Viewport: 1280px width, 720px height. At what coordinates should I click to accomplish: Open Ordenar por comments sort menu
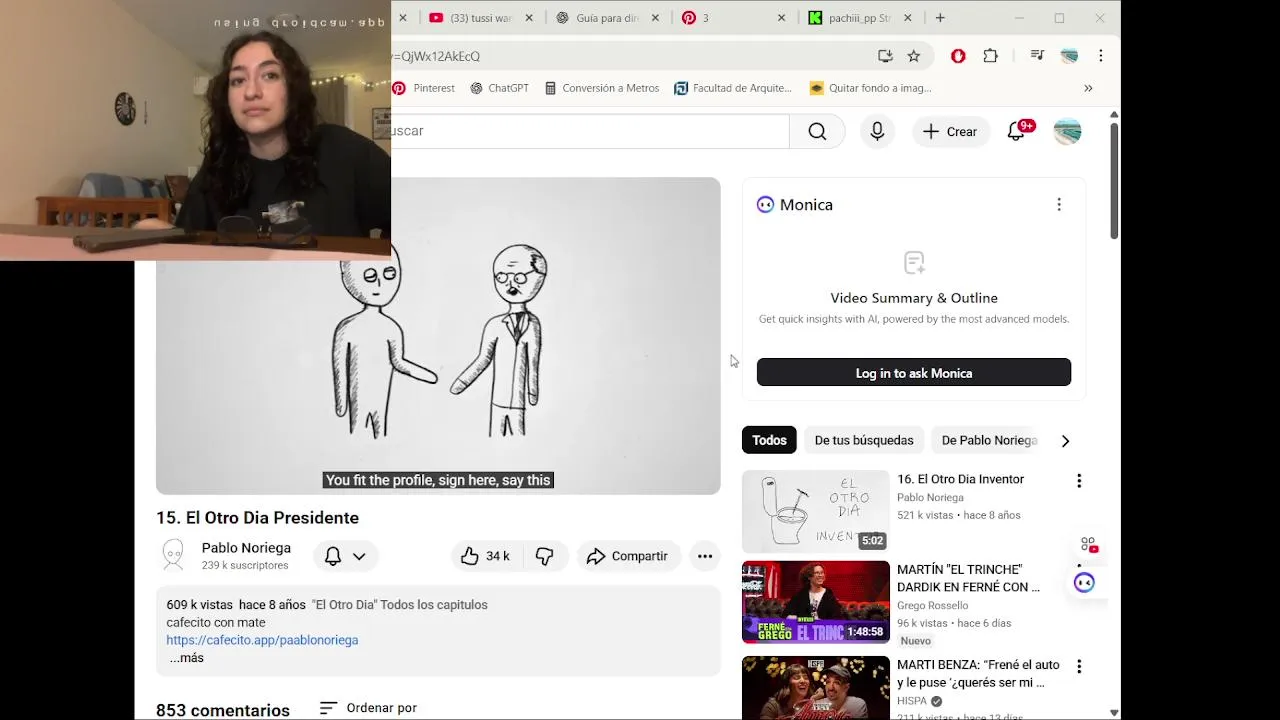tap(368, 708)
